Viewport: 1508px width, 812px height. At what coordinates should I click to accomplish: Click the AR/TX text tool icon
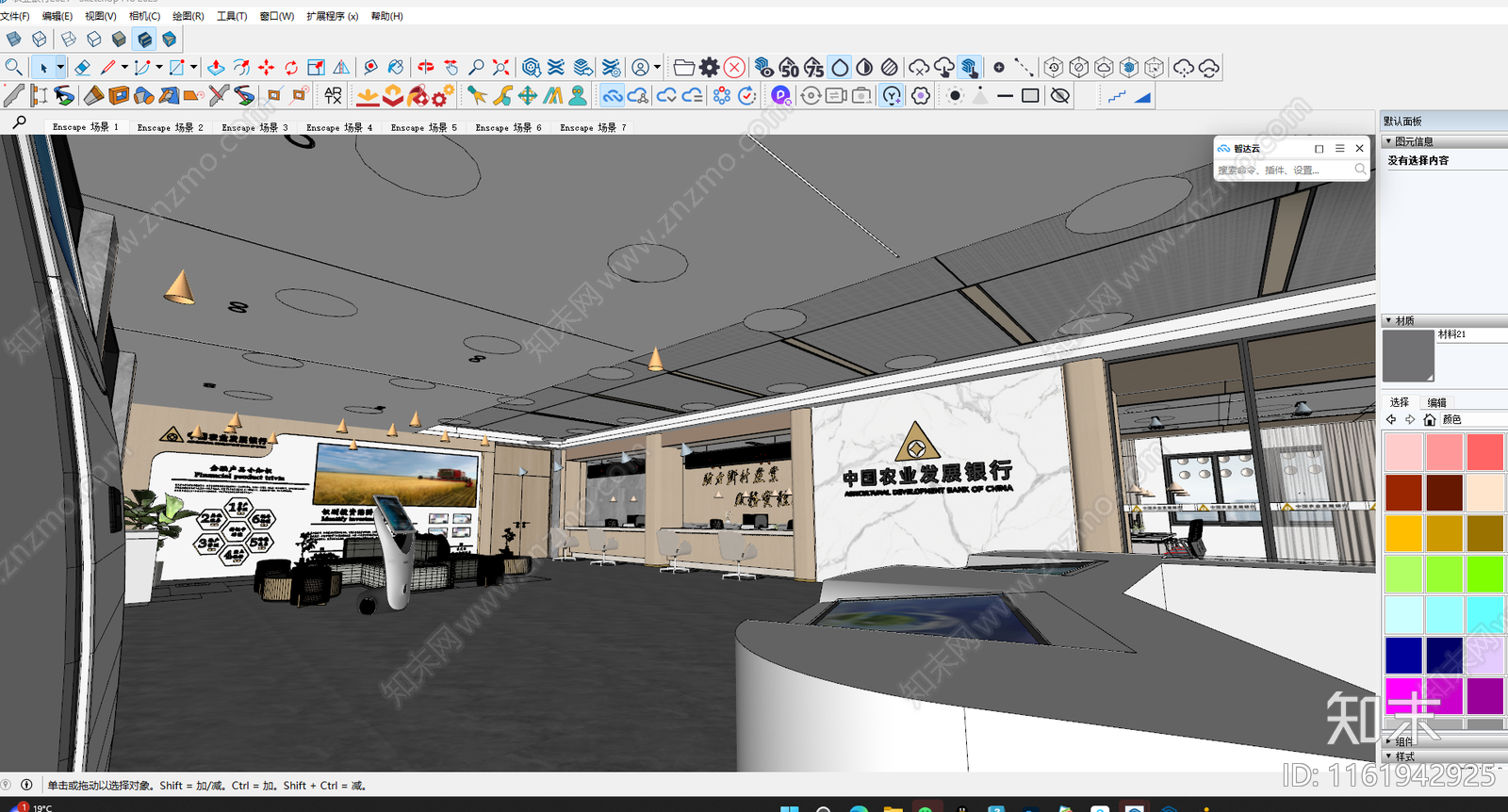pyautogui.click(x=333, y=96)
